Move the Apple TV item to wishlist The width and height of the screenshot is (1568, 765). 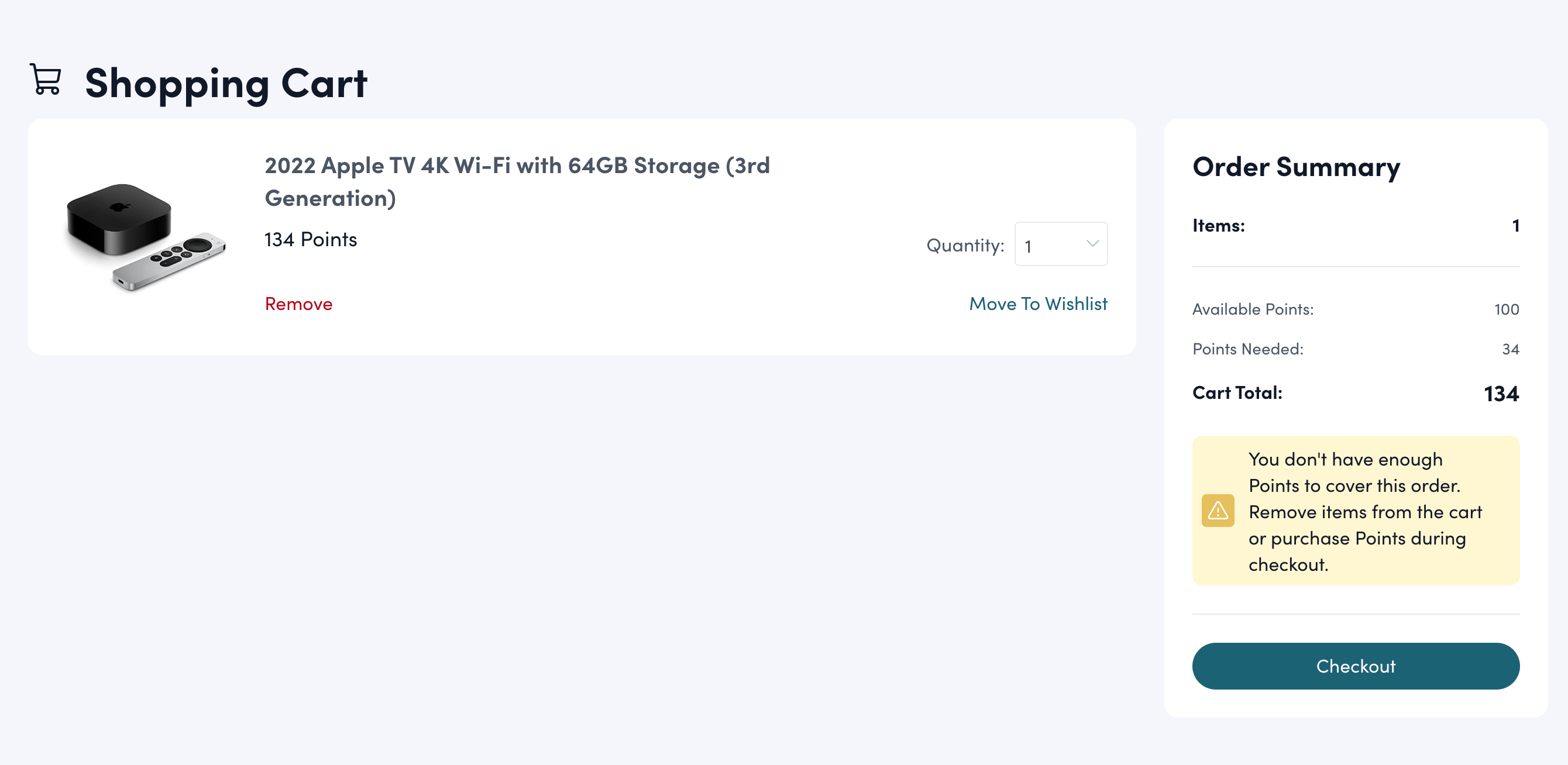pyautogui.click(x=1038, y=304)
